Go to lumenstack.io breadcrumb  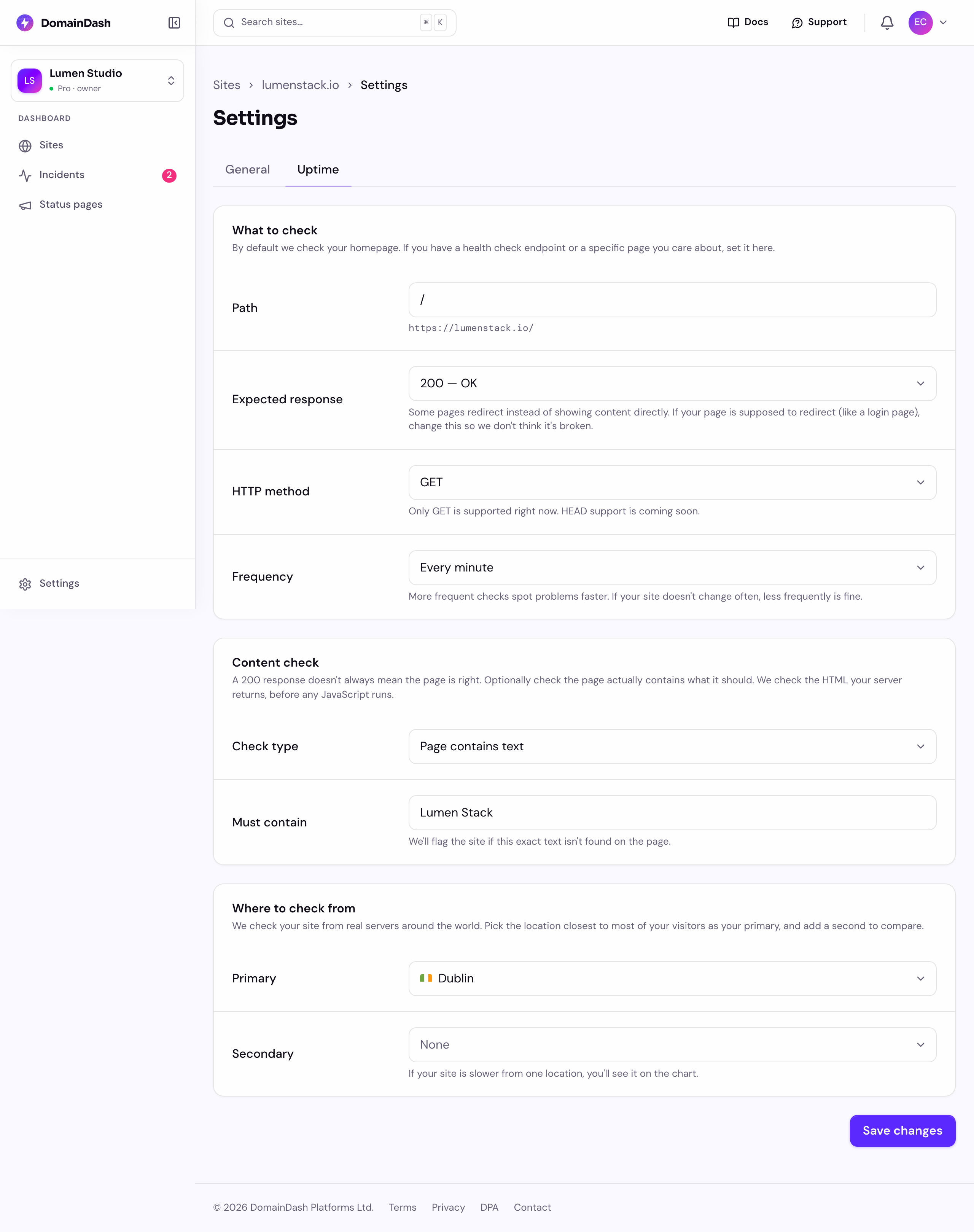pyautogui.click(x=301, y=85)
